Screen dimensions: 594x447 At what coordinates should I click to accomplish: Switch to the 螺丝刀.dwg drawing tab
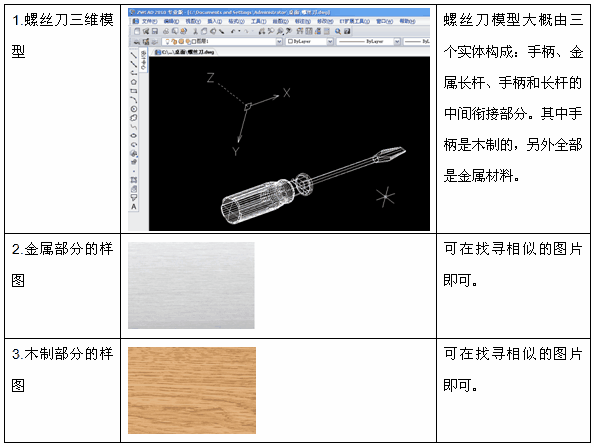tap(185, 52)
